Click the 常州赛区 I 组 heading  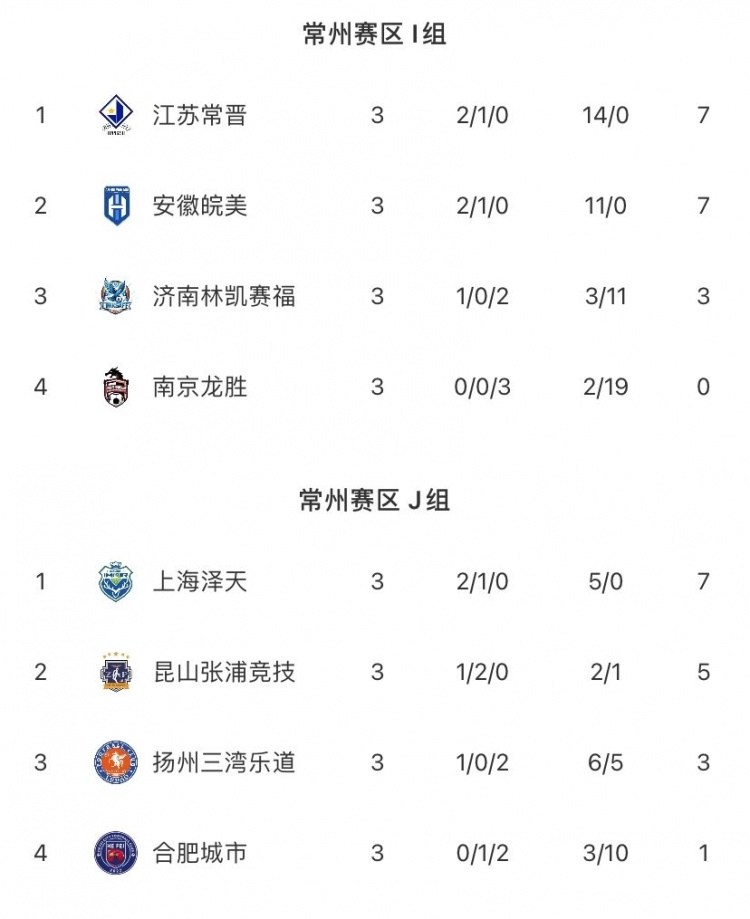374,35
